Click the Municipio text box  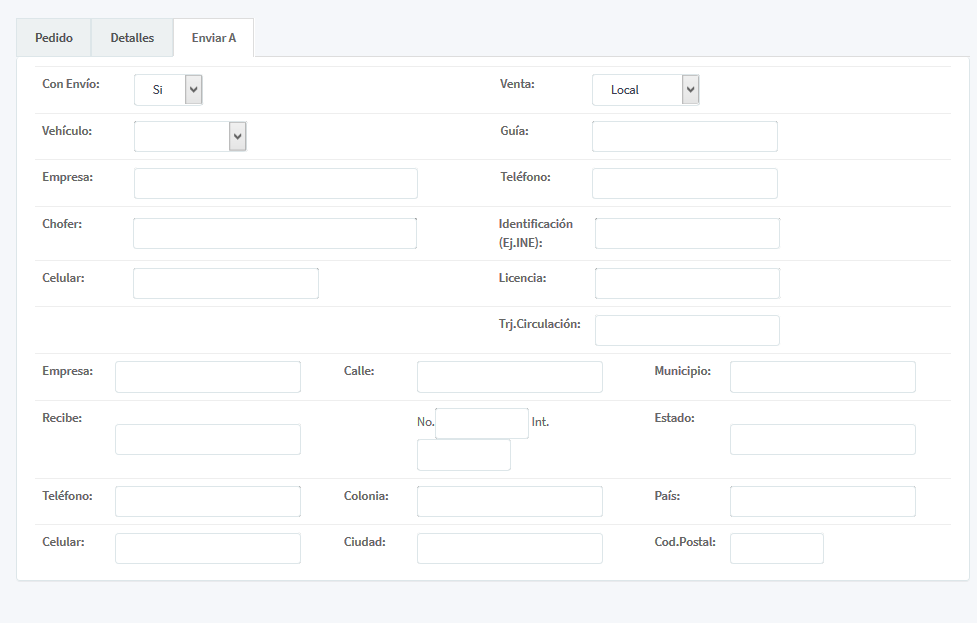[822, 377]
